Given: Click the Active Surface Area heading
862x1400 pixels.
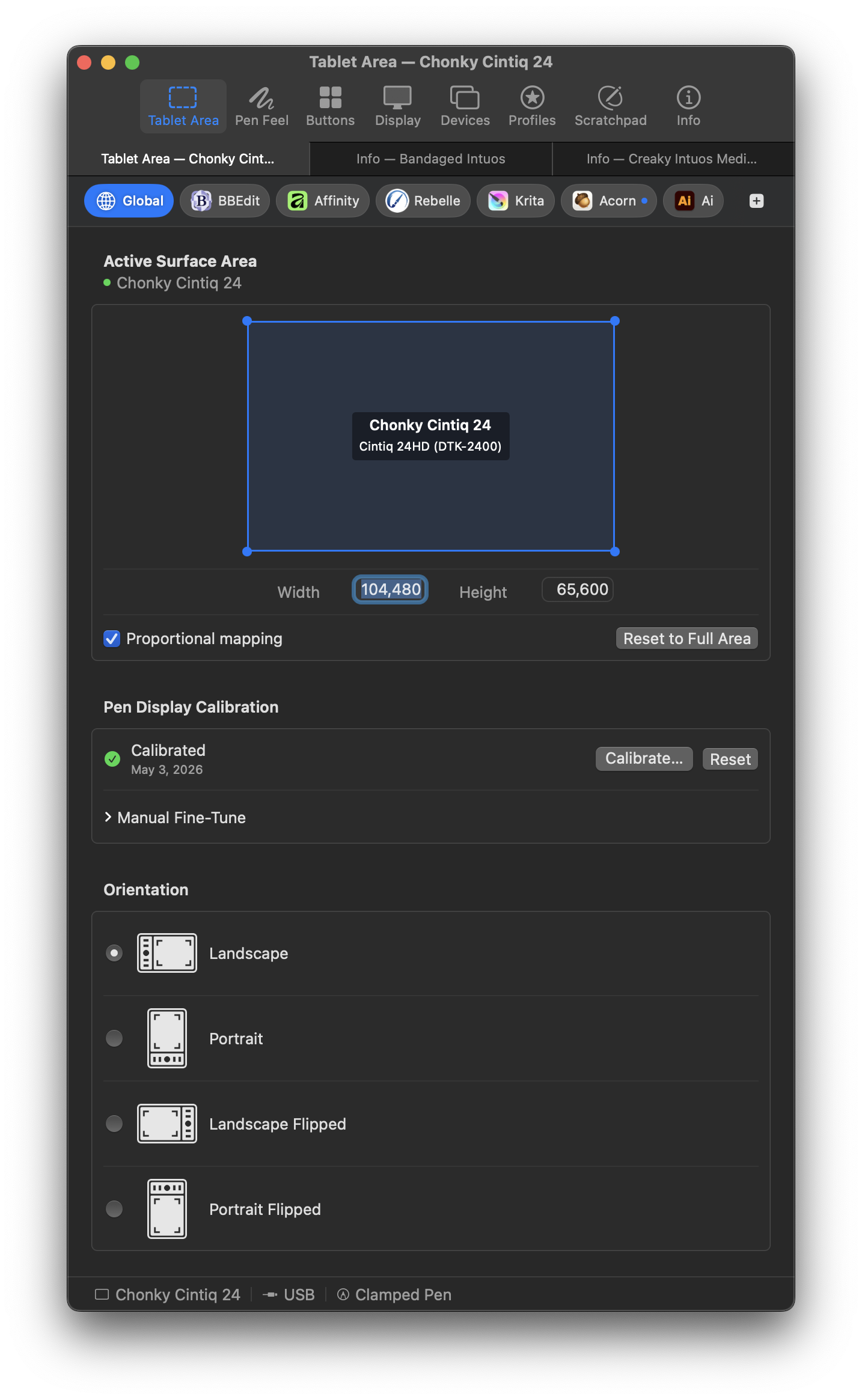Looking at the screenshot, I should [x=180, y=261].
